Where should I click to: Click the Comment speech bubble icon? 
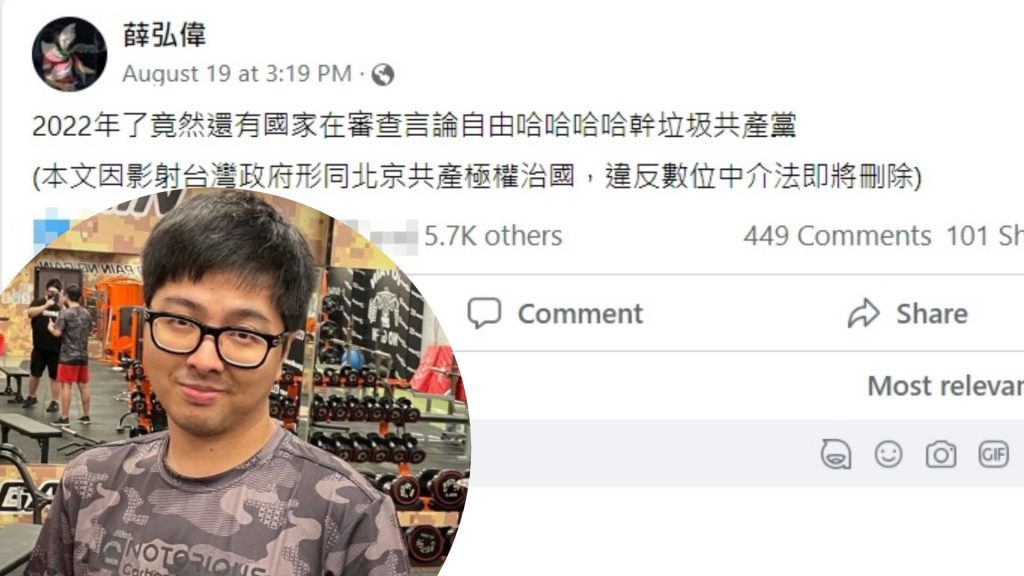(x=485, y=313)
